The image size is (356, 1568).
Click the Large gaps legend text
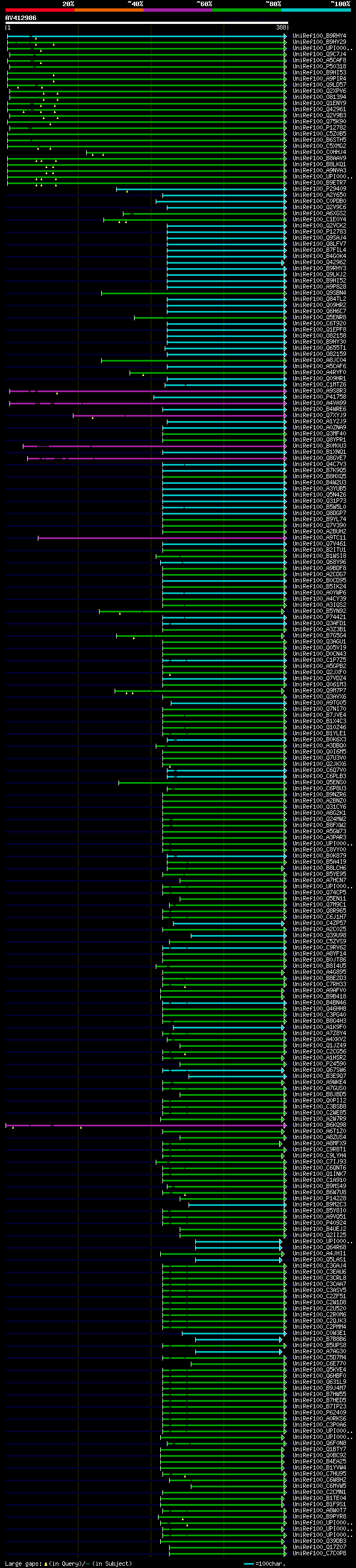(68, 1564)
